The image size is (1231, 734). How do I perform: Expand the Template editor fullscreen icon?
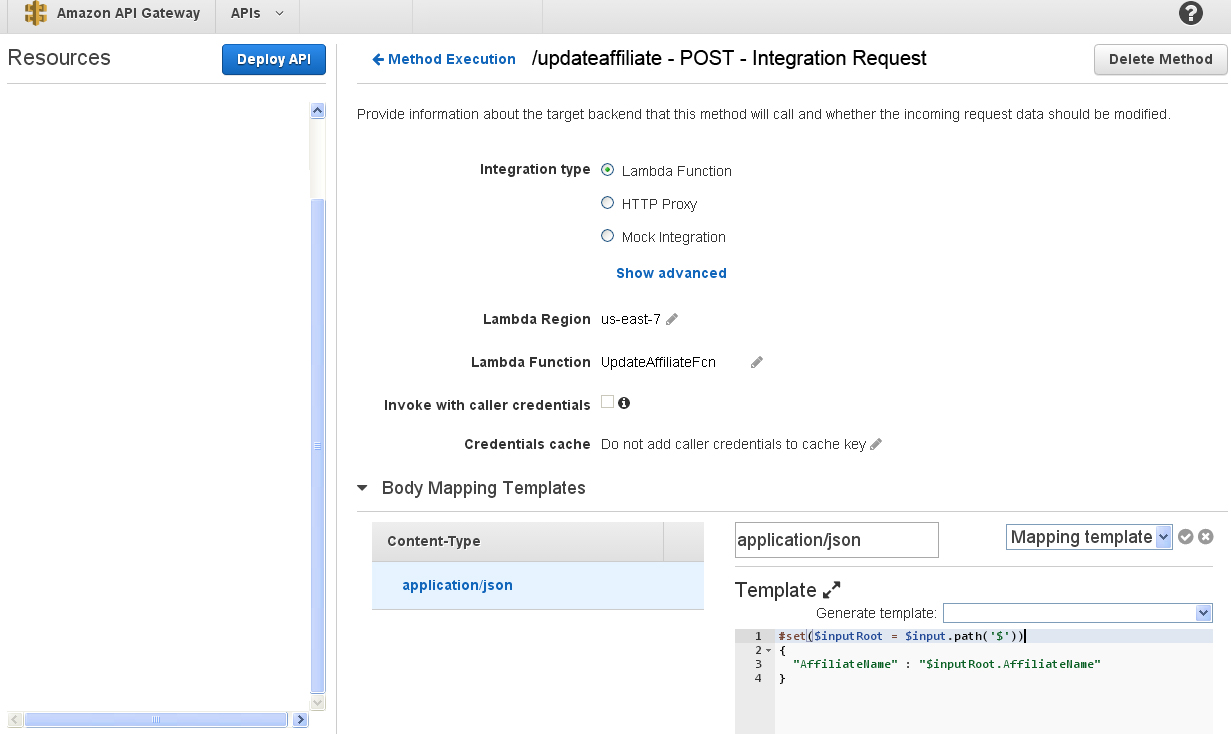point(832,590)
